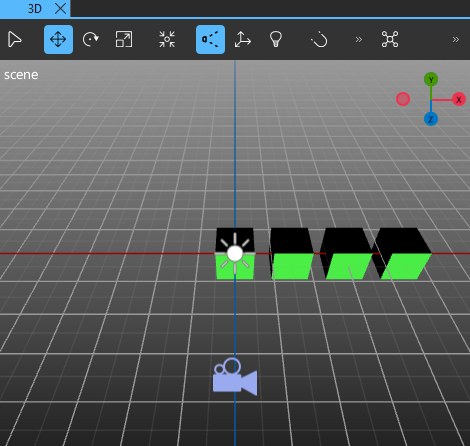
Task: Select the camera gizmo in scene
Action: click(x=235, y=377)
